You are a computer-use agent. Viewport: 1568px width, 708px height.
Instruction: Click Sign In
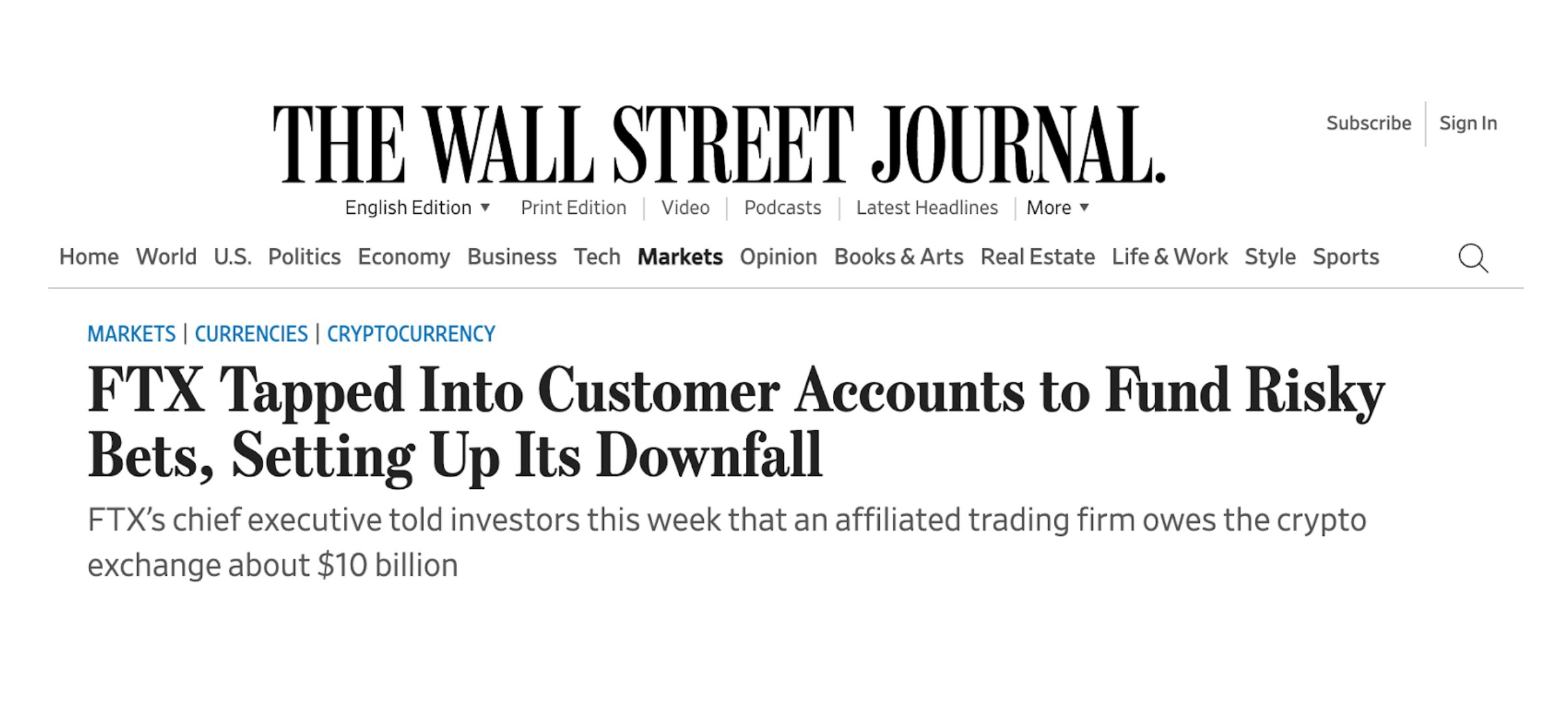pyautogui.click(x=1468, y=123)
